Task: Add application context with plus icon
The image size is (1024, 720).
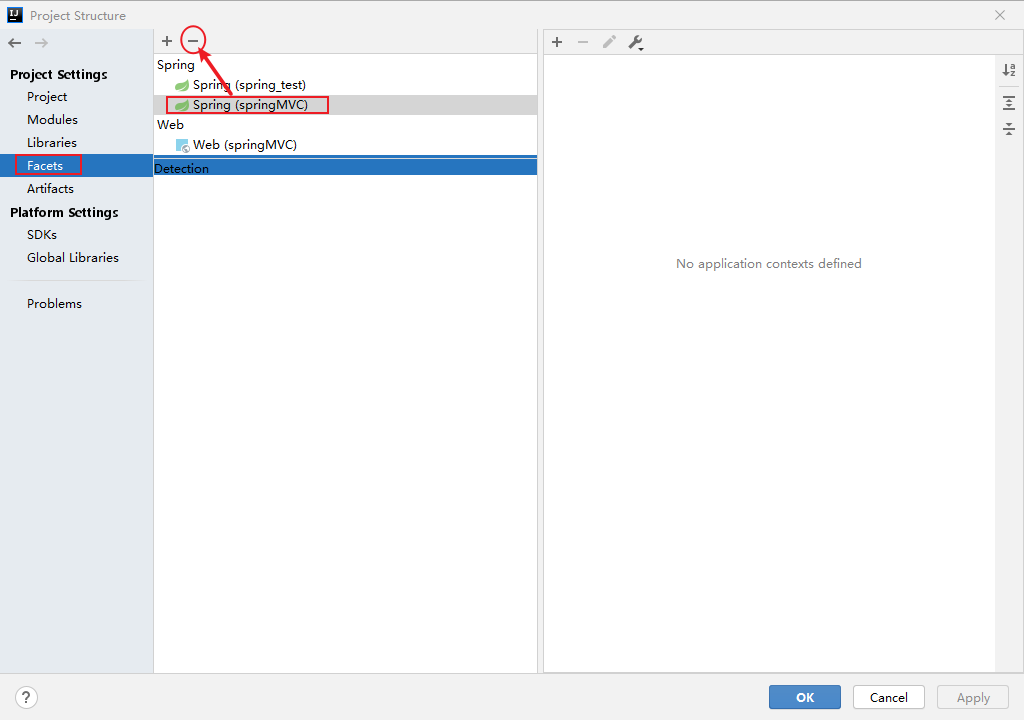Action: [557, 42]
